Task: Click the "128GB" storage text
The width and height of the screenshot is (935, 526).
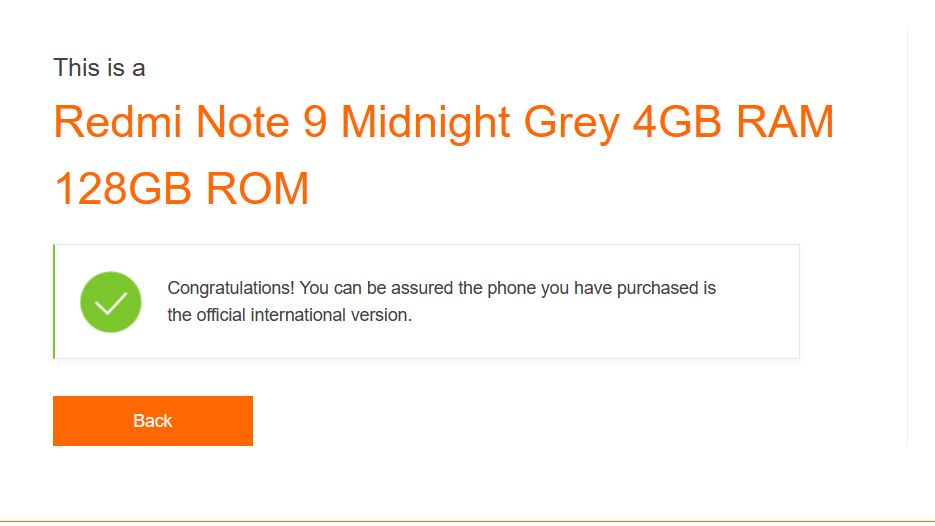Action: (123, 189)
